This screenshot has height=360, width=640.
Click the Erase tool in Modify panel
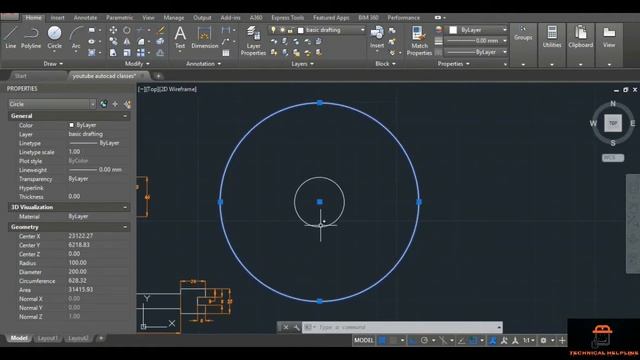161,30
